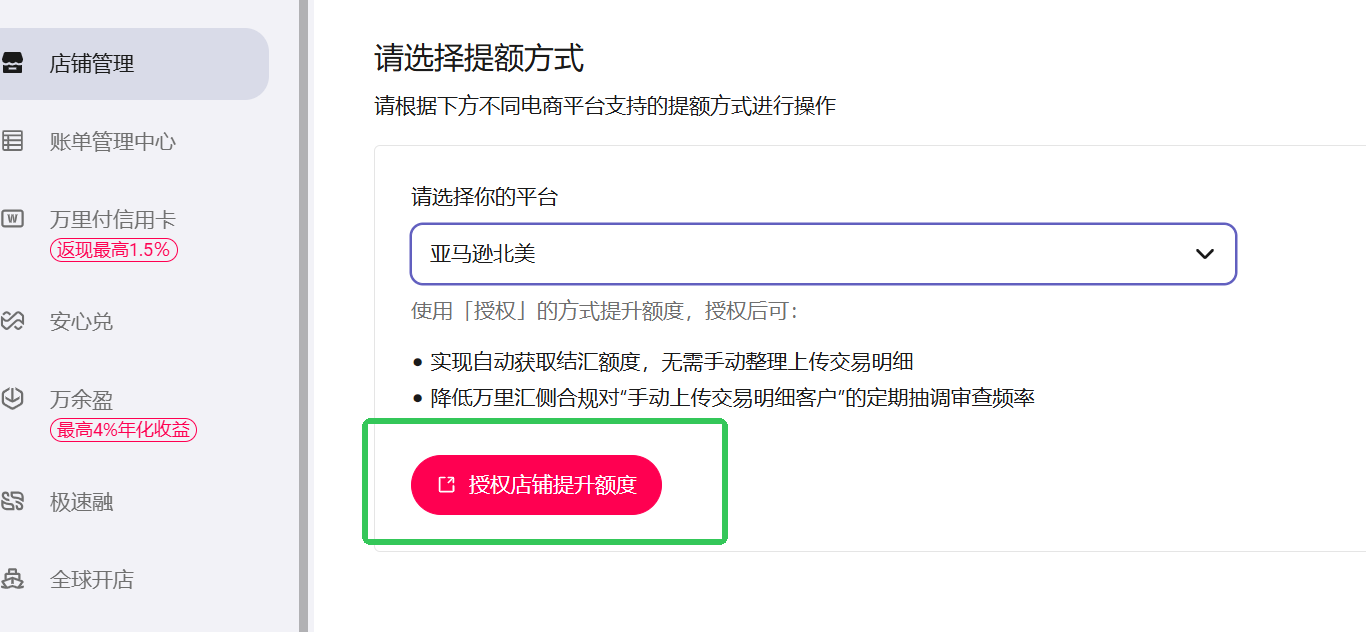Open the 账单管理中心 menu label
The height and width of the screenshot is (632, 1366).
point(113,142)
